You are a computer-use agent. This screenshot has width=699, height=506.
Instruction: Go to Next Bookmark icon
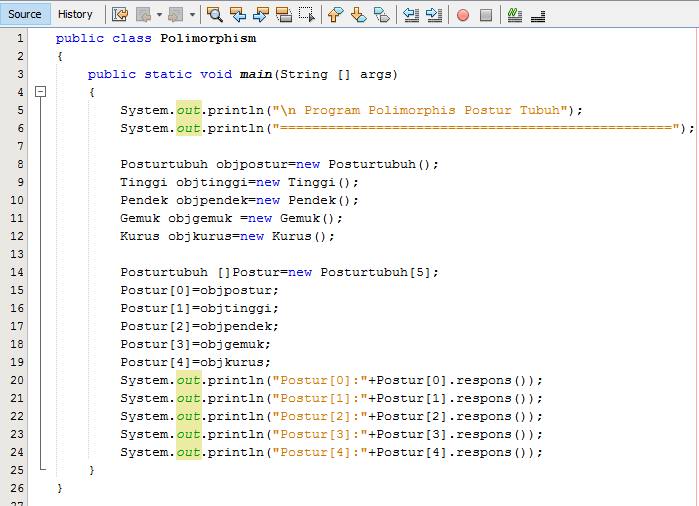point(358,15)
